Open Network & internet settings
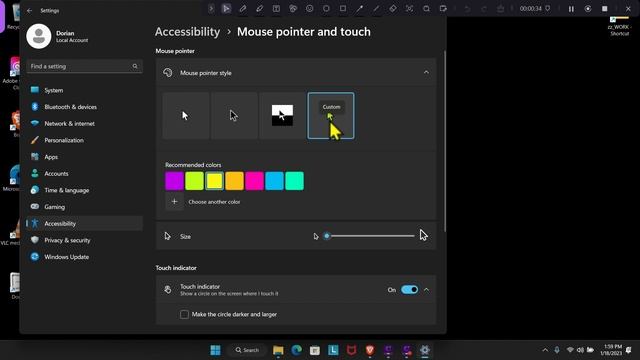 pos(84,124)
